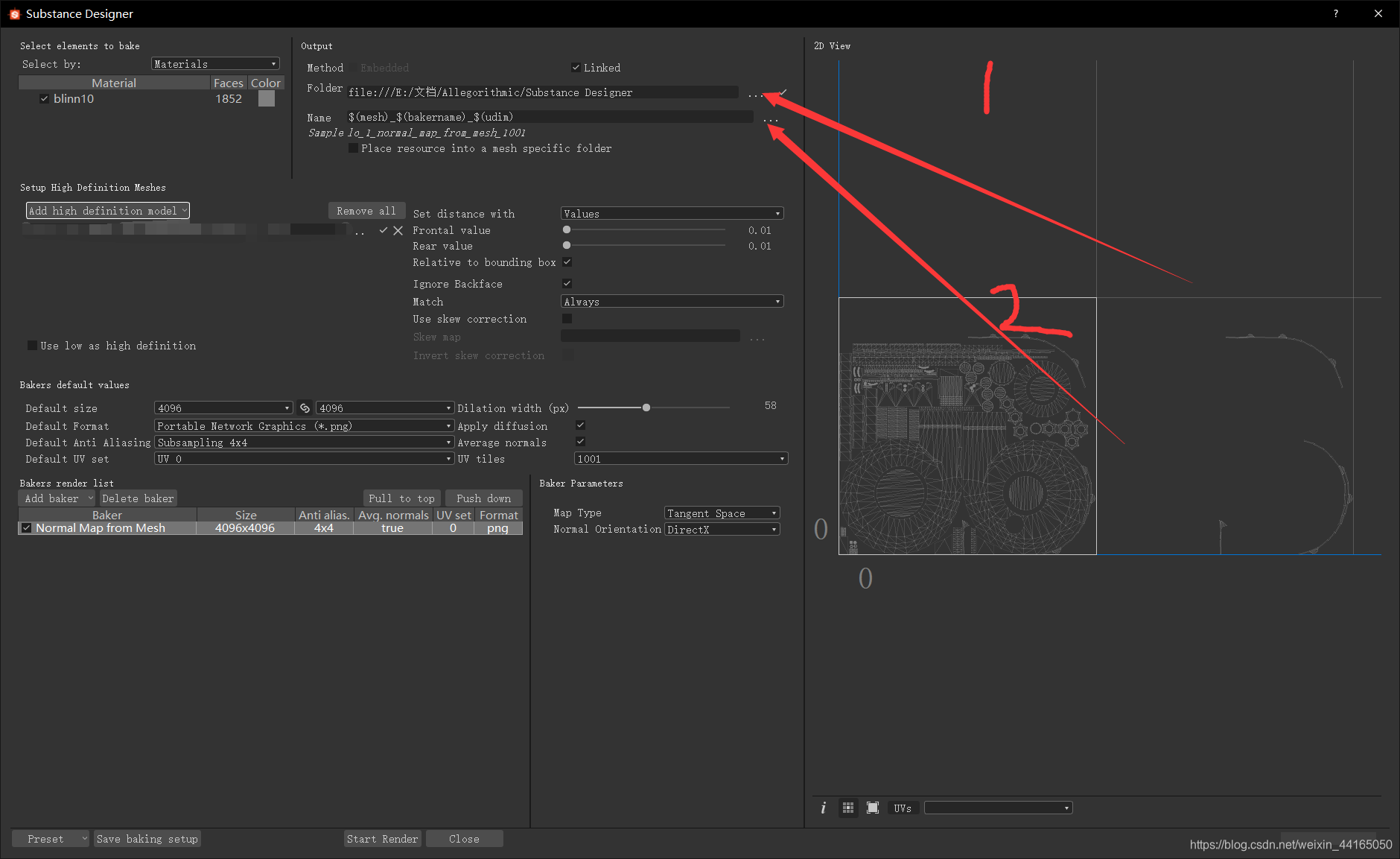
Task: Open Normal Orientation DirectX dropdown
Action: [722, 530]
